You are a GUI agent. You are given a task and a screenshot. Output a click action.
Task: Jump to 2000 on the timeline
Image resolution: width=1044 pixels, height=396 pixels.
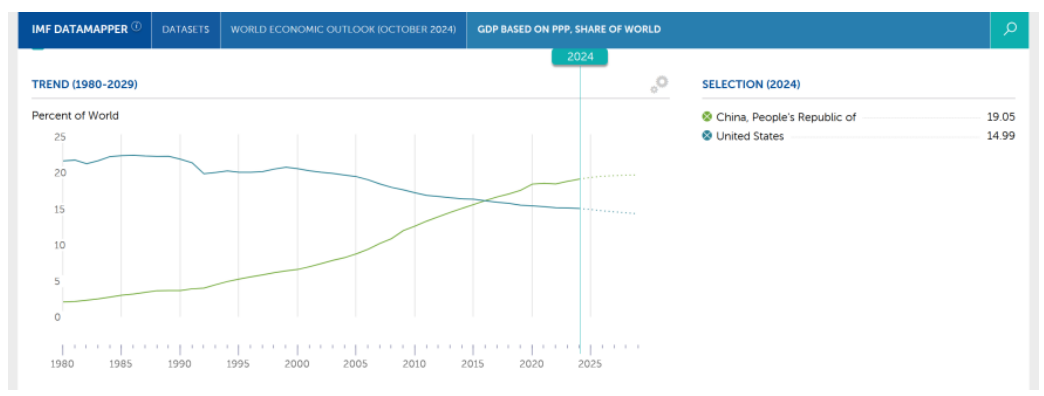tap(297, 365)
